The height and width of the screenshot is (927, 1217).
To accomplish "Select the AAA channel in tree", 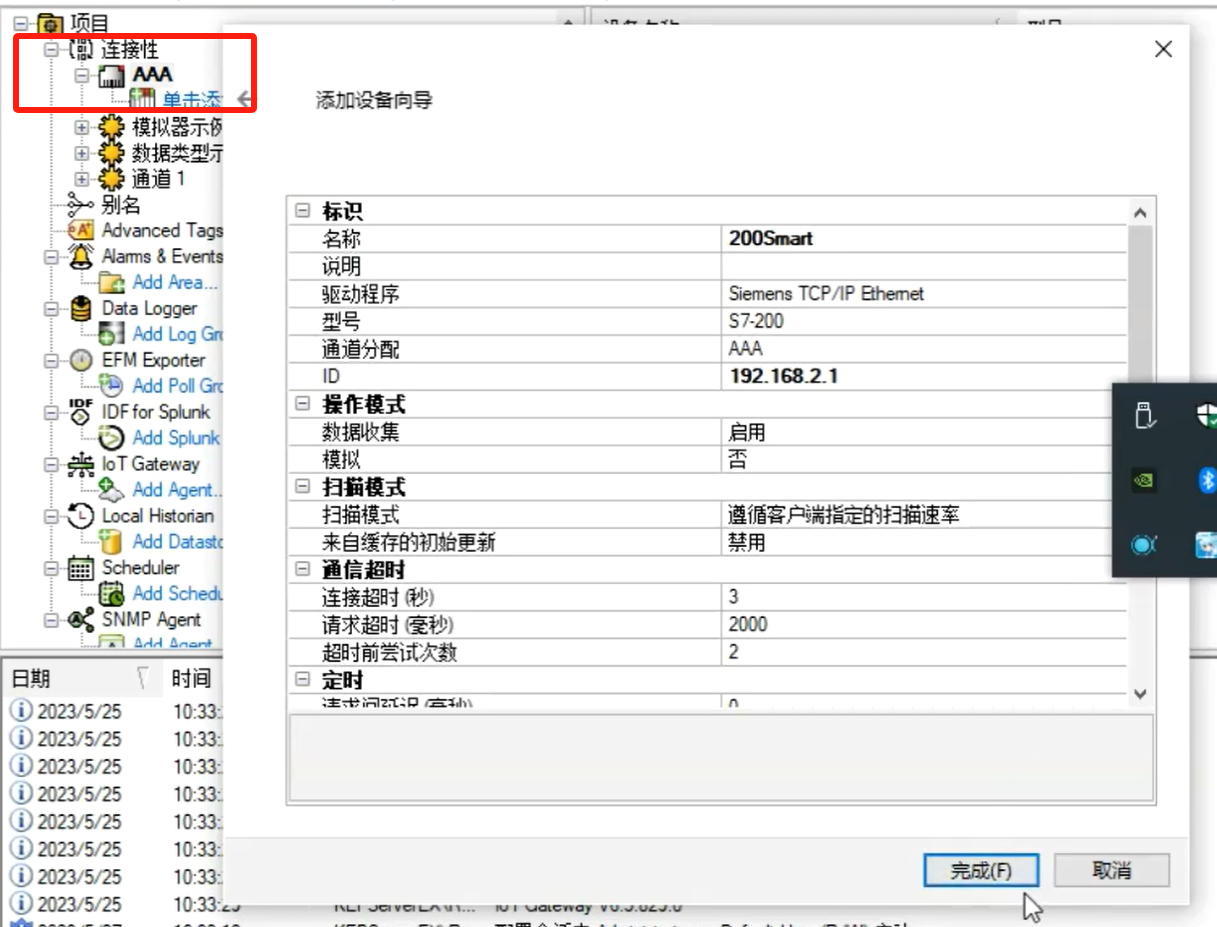I will (152, 74).
